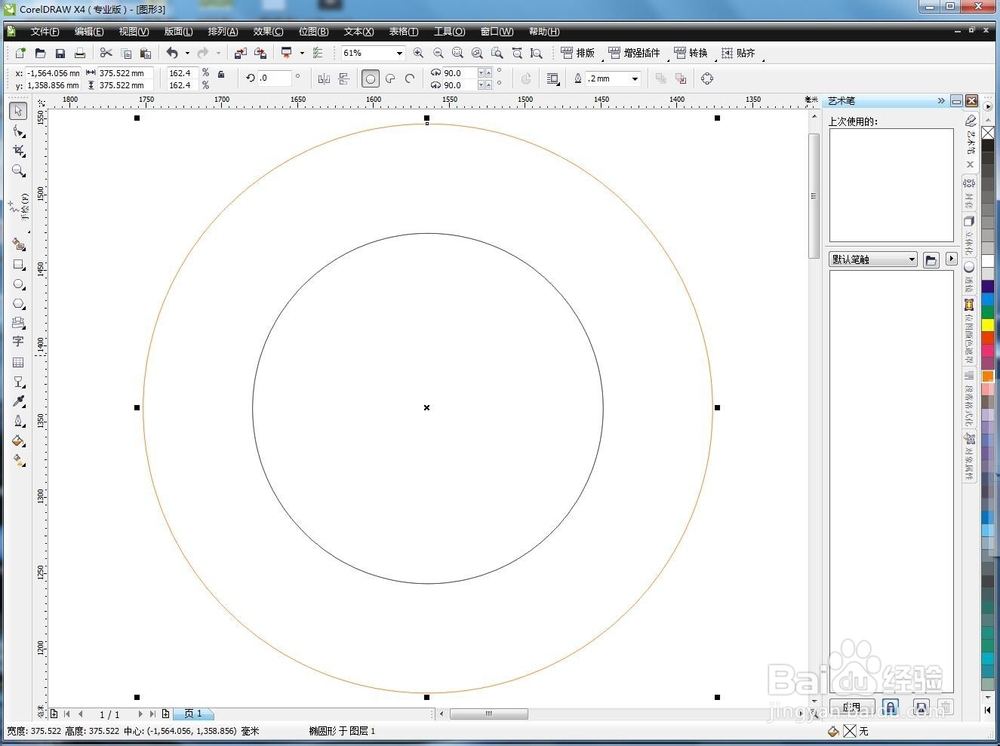Click the 贴齐 snap button
Viewport: 1000px width, 746px height.
point(739,53)
